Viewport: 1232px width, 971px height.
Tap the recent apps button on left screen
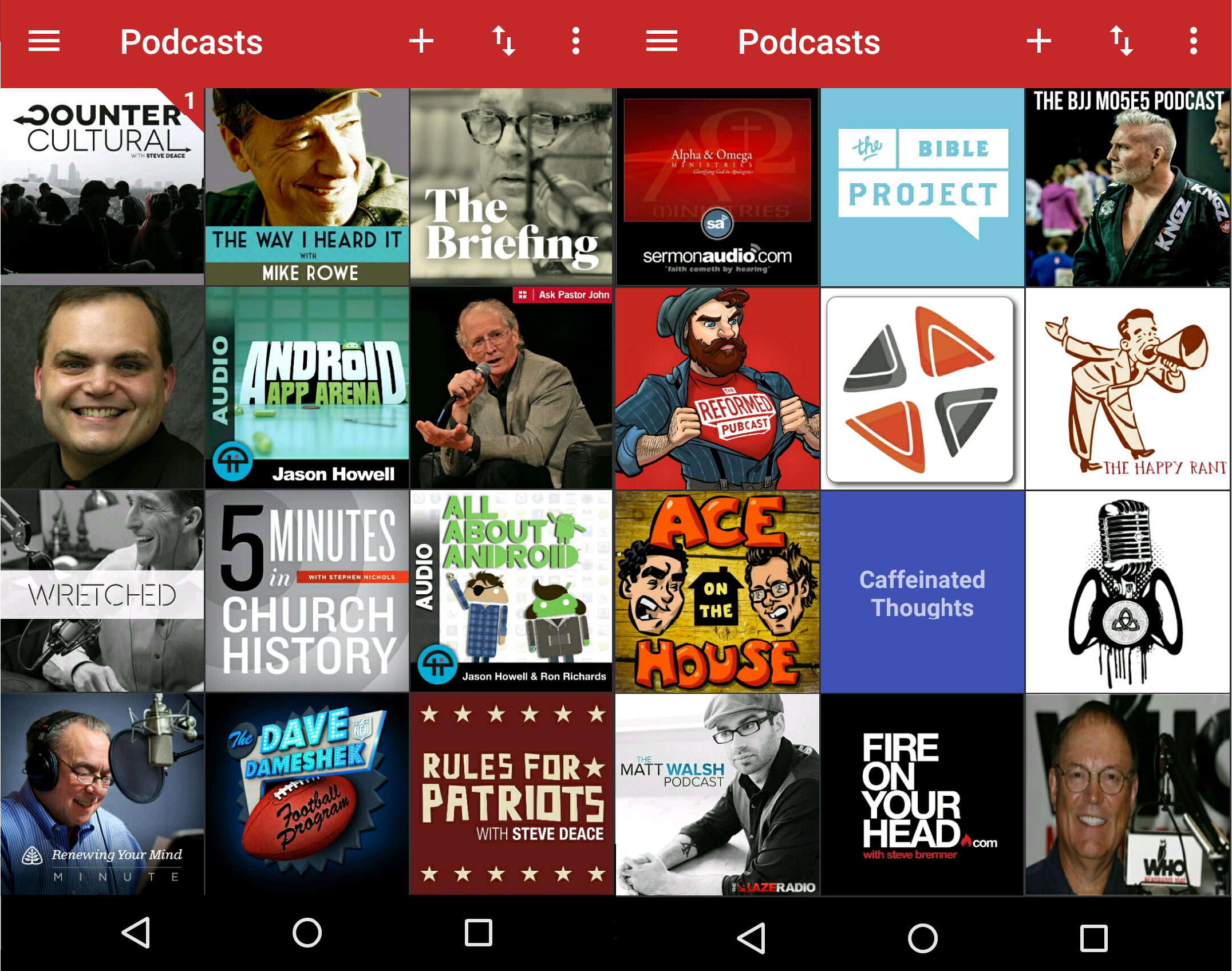[479, 933]
